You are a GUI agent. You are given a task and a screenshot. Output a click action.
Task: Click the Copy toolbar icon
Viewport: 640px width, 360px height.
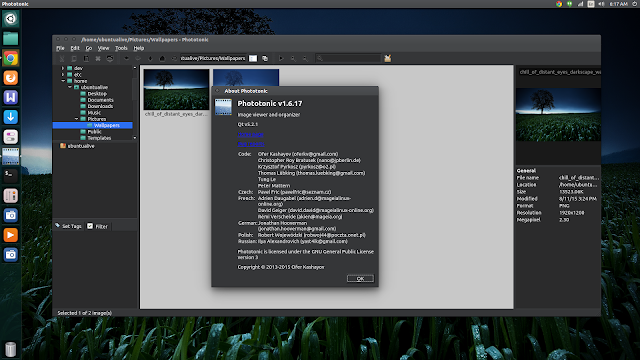coord(74,58)
